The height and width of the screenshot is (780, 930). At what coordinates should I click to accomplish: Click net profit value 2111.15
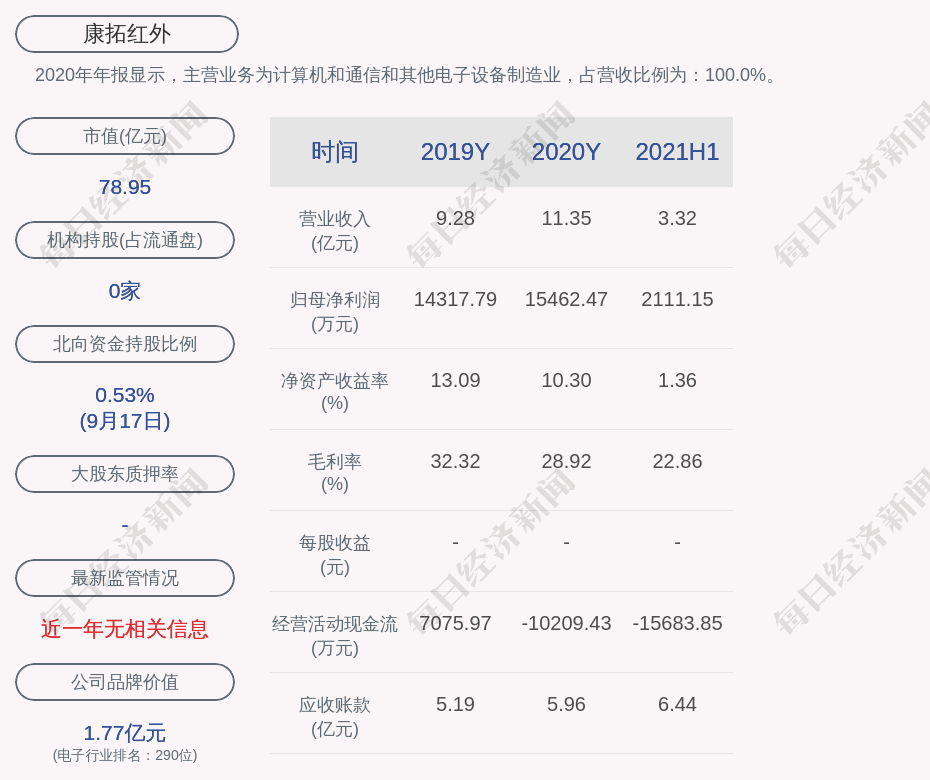[x=677, y=300]
